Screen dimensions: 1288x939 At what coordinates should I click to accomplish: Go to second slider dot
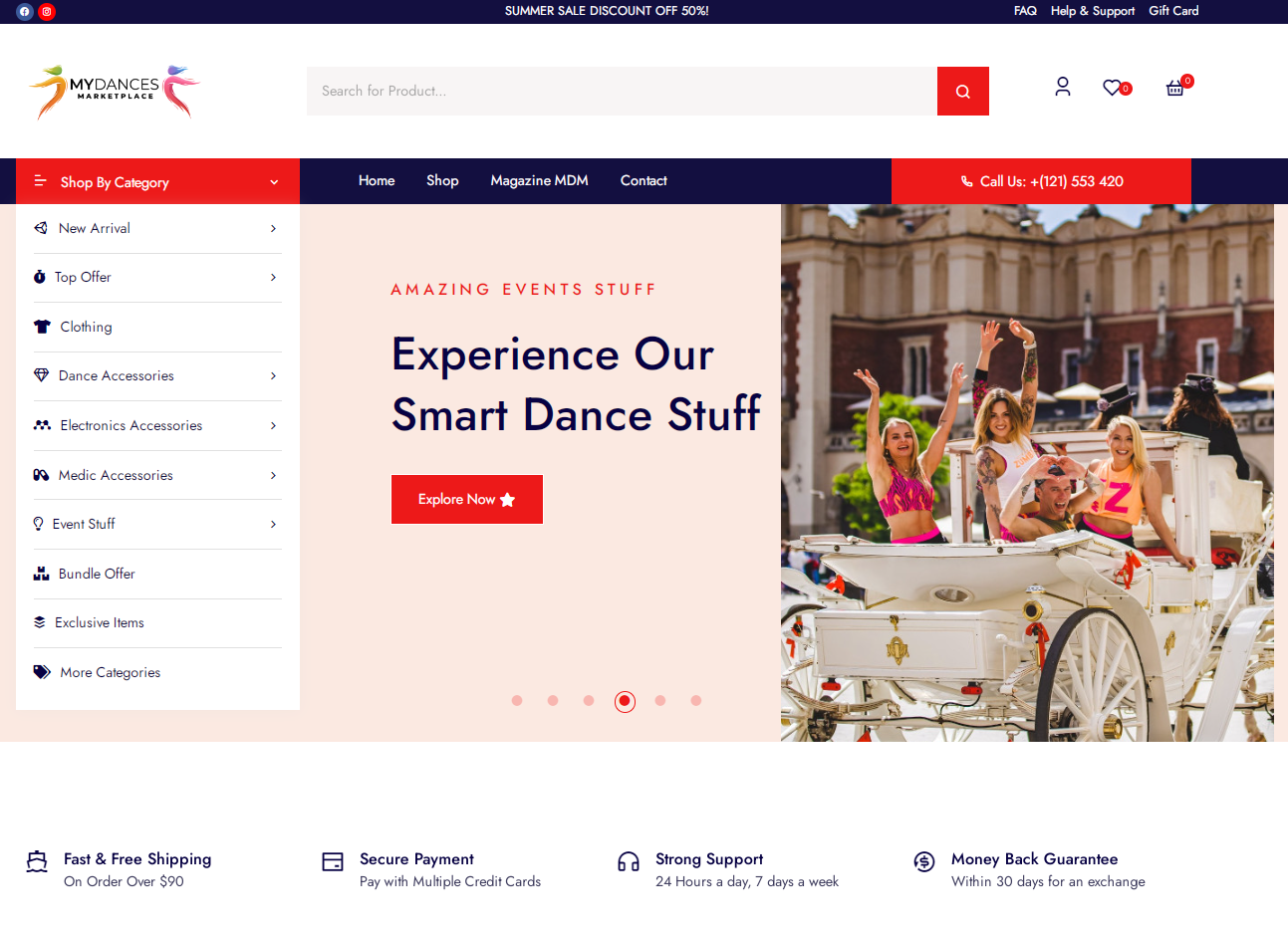click(x=553, y=701)
